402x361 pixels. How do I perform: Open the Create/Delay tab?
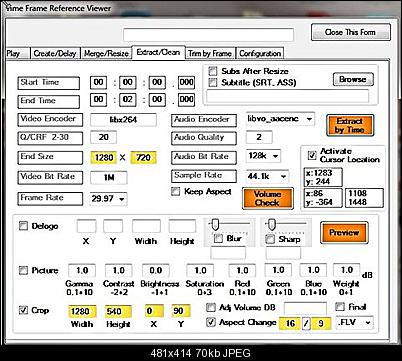[x=55, y=53]
